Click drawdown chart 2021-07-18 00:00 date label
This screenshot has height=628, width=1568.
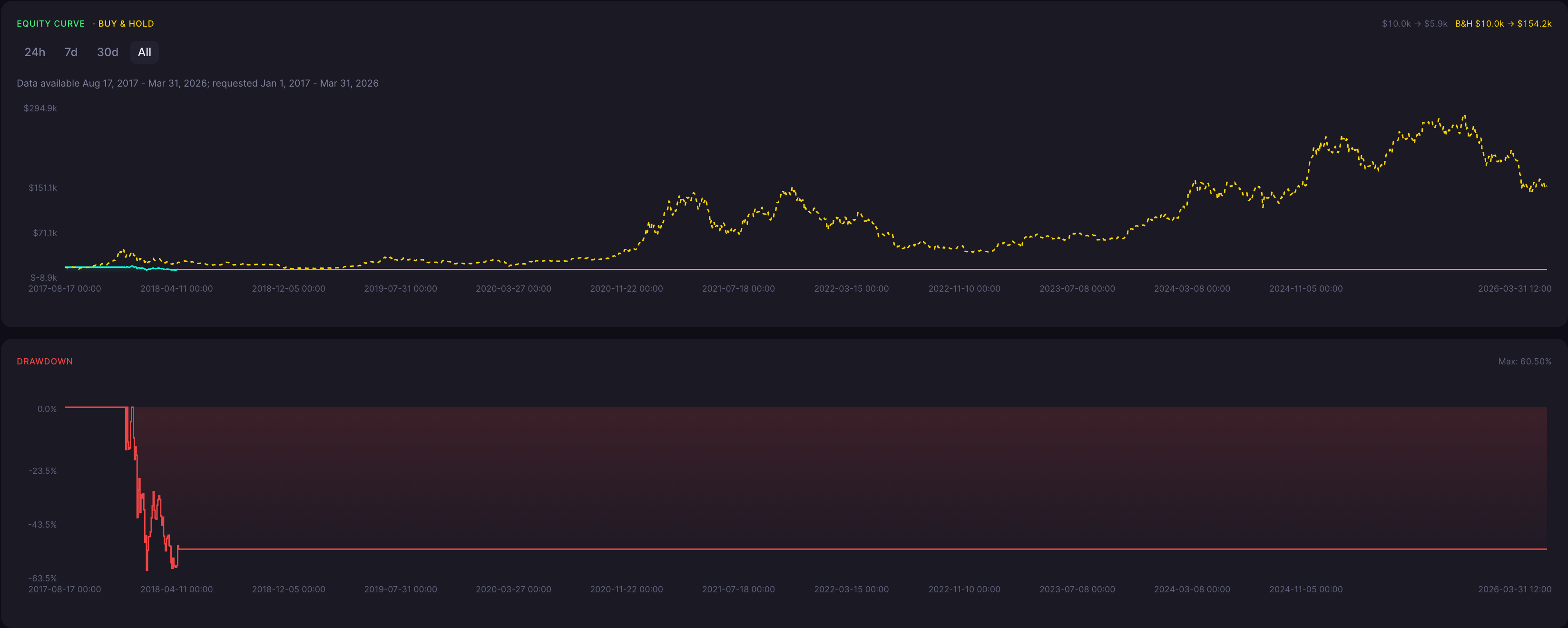[x=738, y=589]
